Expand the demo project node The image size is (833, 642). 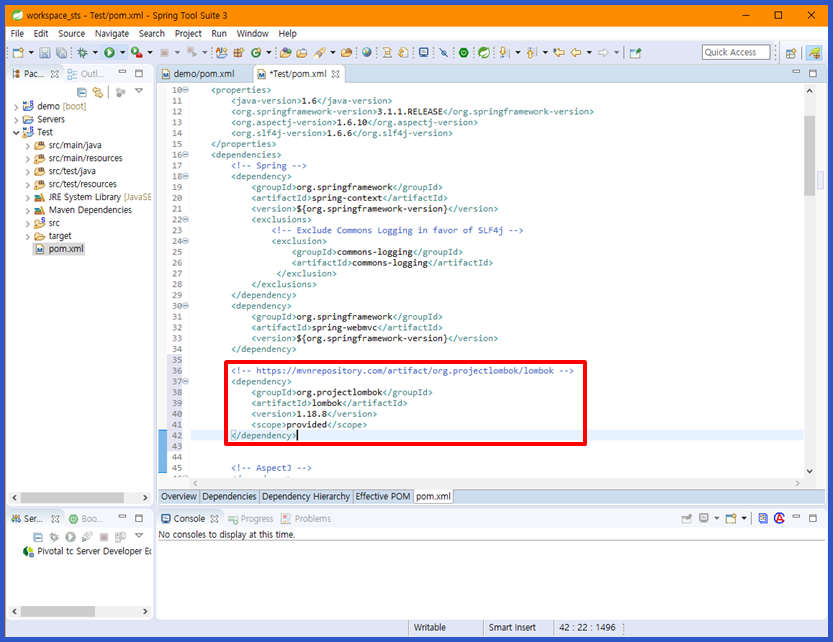tap(16, 107)
